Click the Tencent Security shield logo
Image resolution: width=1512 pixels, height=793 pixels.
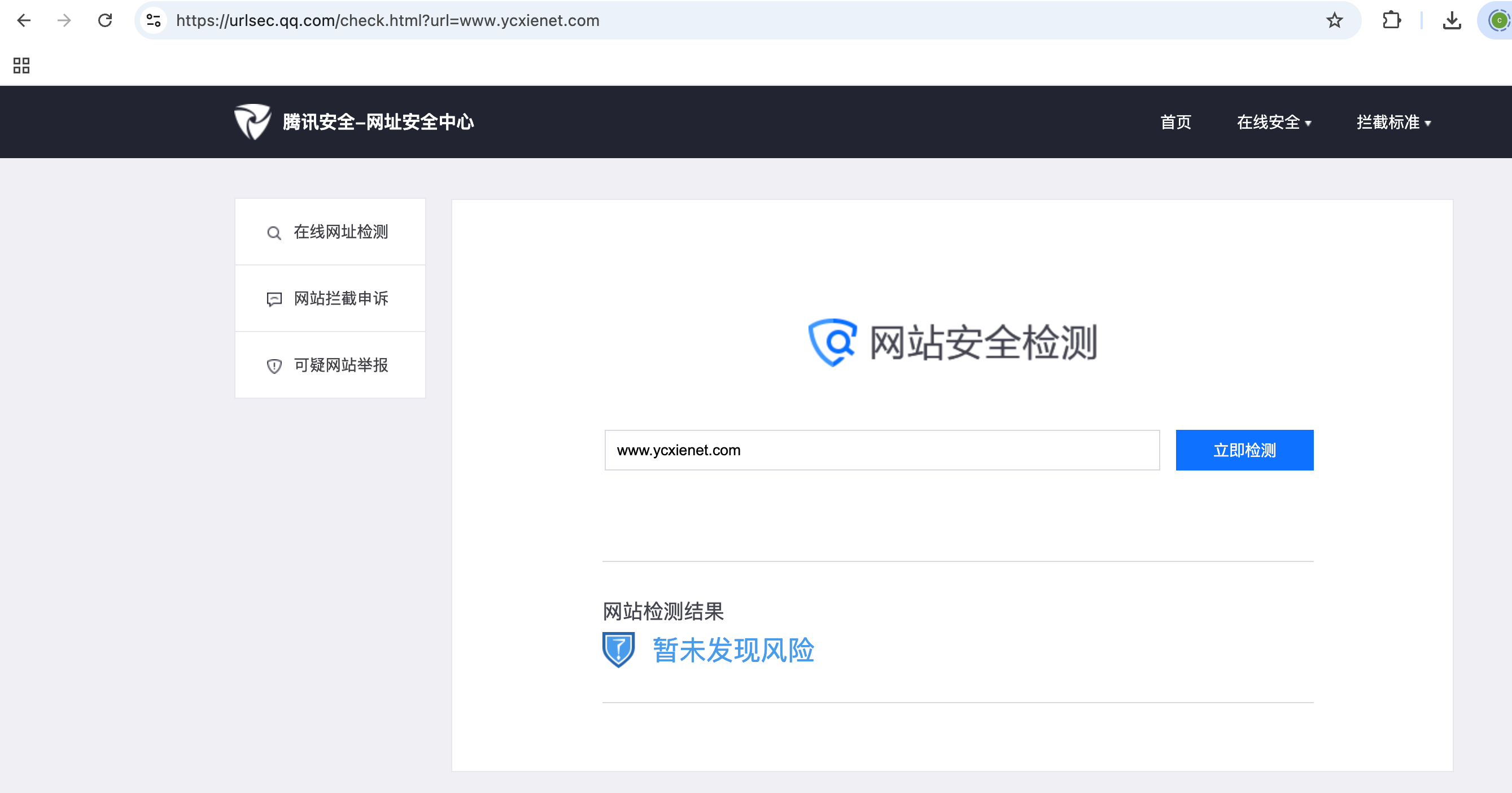click(252, 121)
